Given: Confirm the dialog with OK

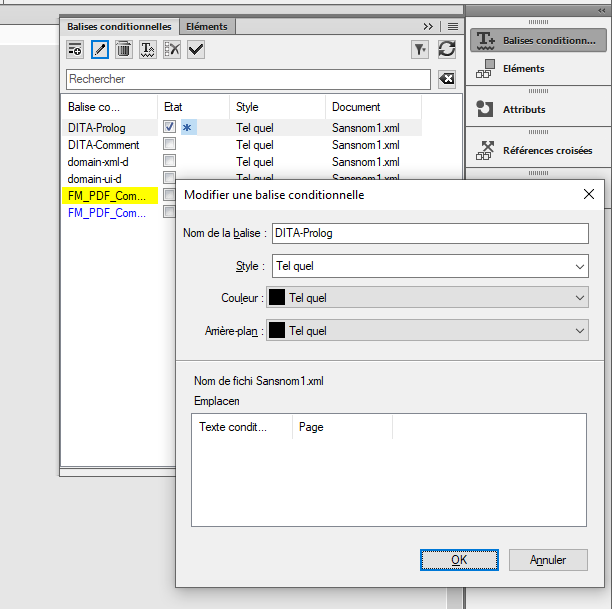Looking at the screenshot, I should click(459, 560).
